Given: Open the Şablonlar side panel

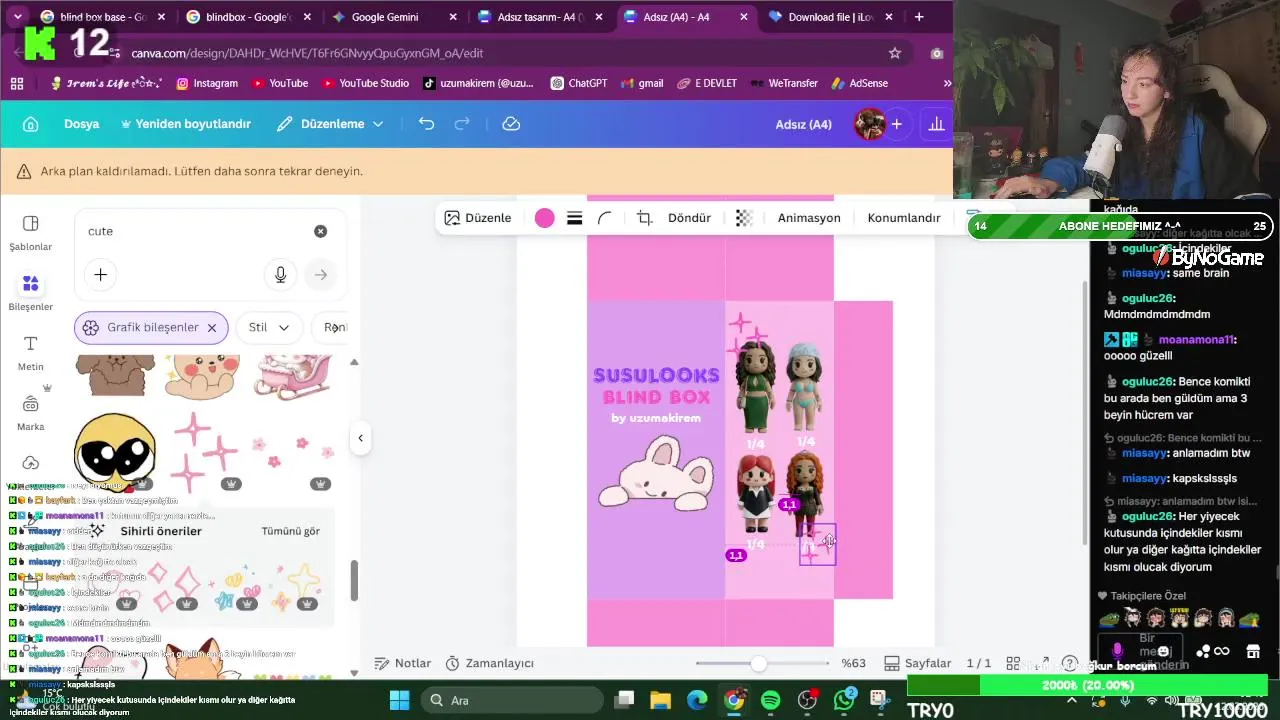Looking at the screenshot, I should point(30,232).
